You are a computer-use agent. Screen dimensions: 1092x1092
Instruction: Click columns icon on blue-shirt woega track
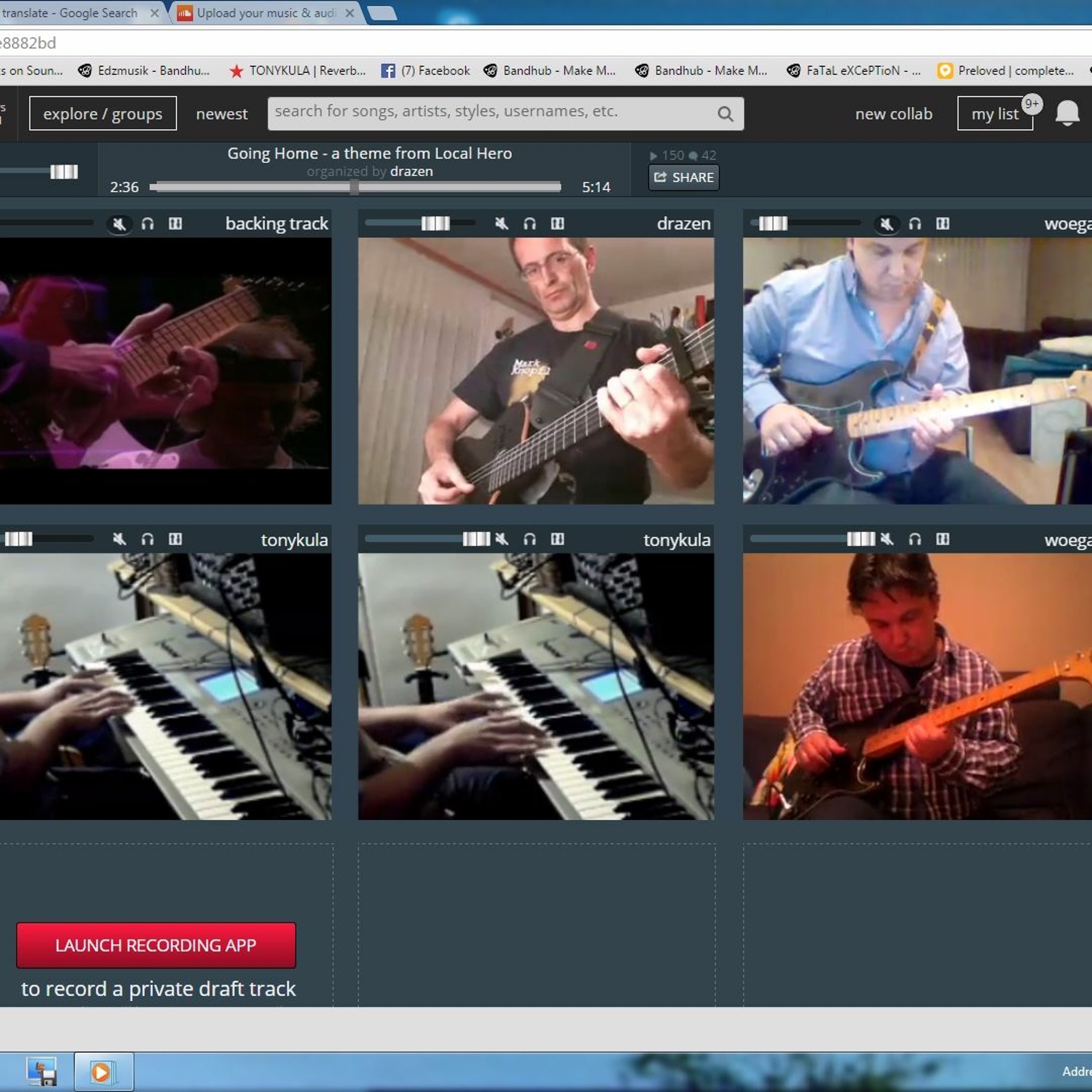pos(943,224)
